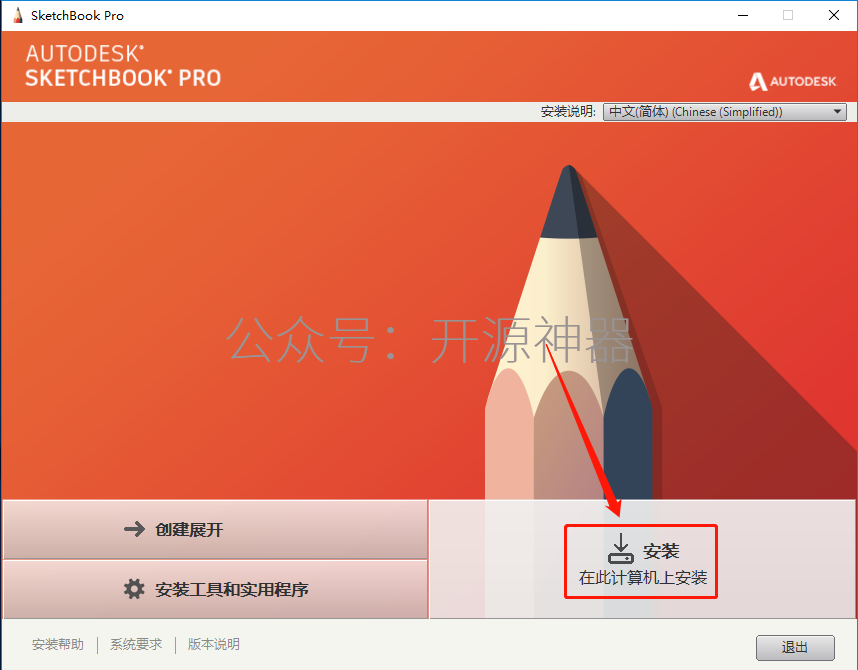The height and width of the screenshot is (670, 858).
Task: Click the SketchBook pencil icon in title bar
Action: [18, 15]
